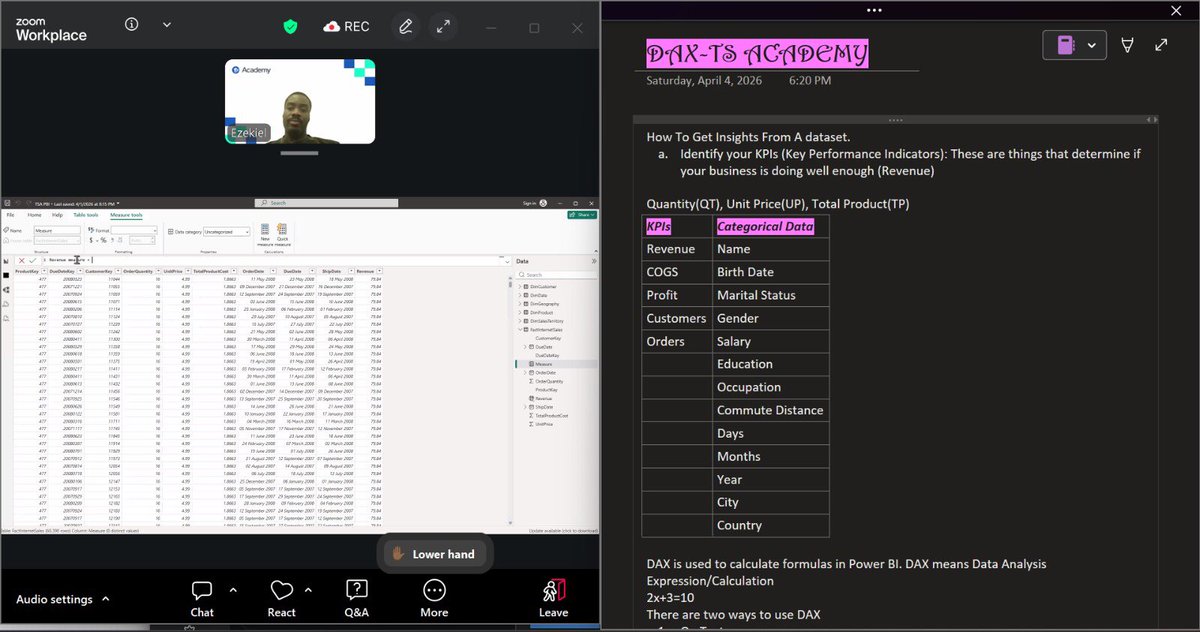Cancel formula with the red X
Screen dimensions: 1200x632
(21, 261)
